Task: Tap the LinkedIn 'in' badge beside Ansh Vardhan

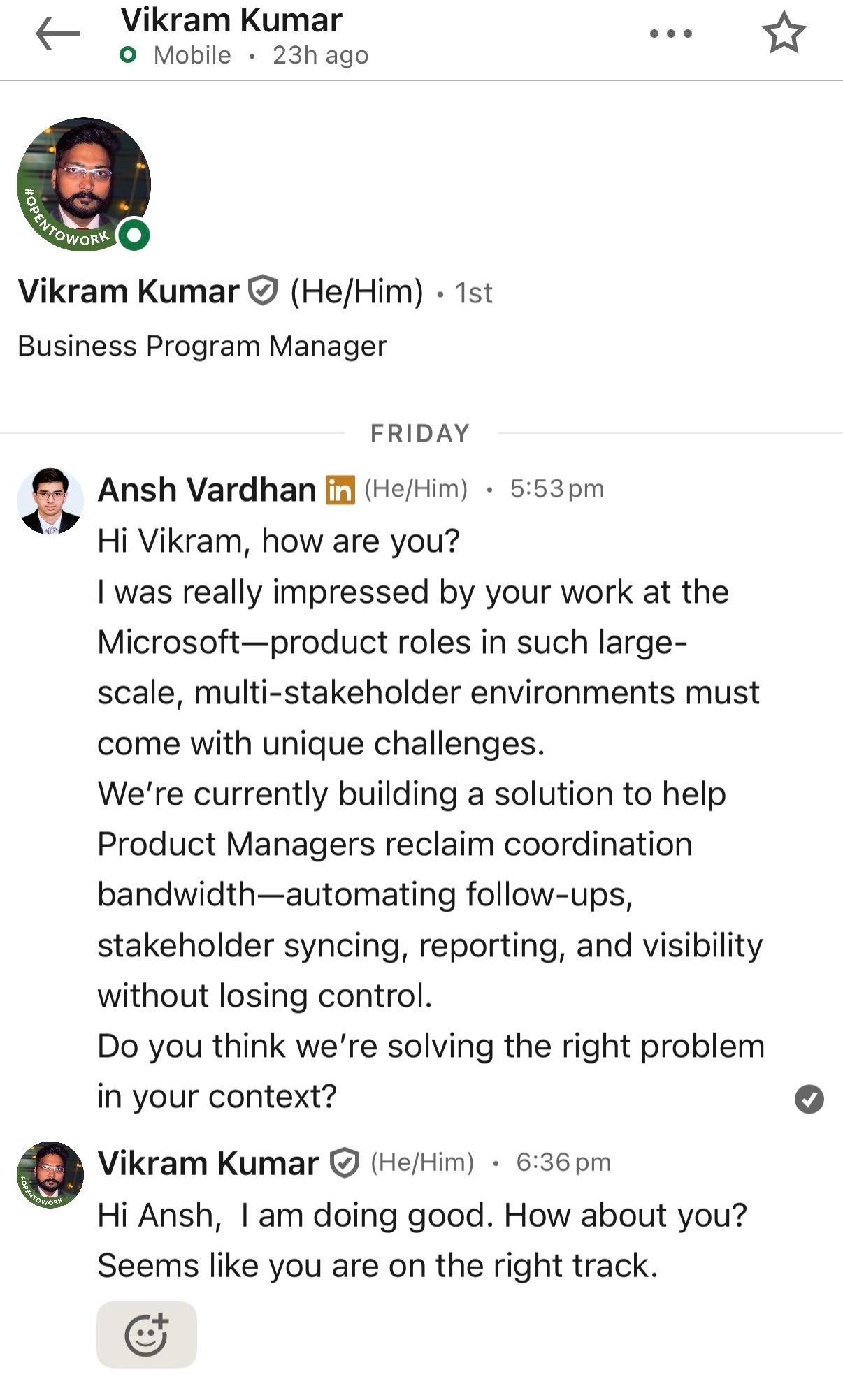Action: [340, 490]
